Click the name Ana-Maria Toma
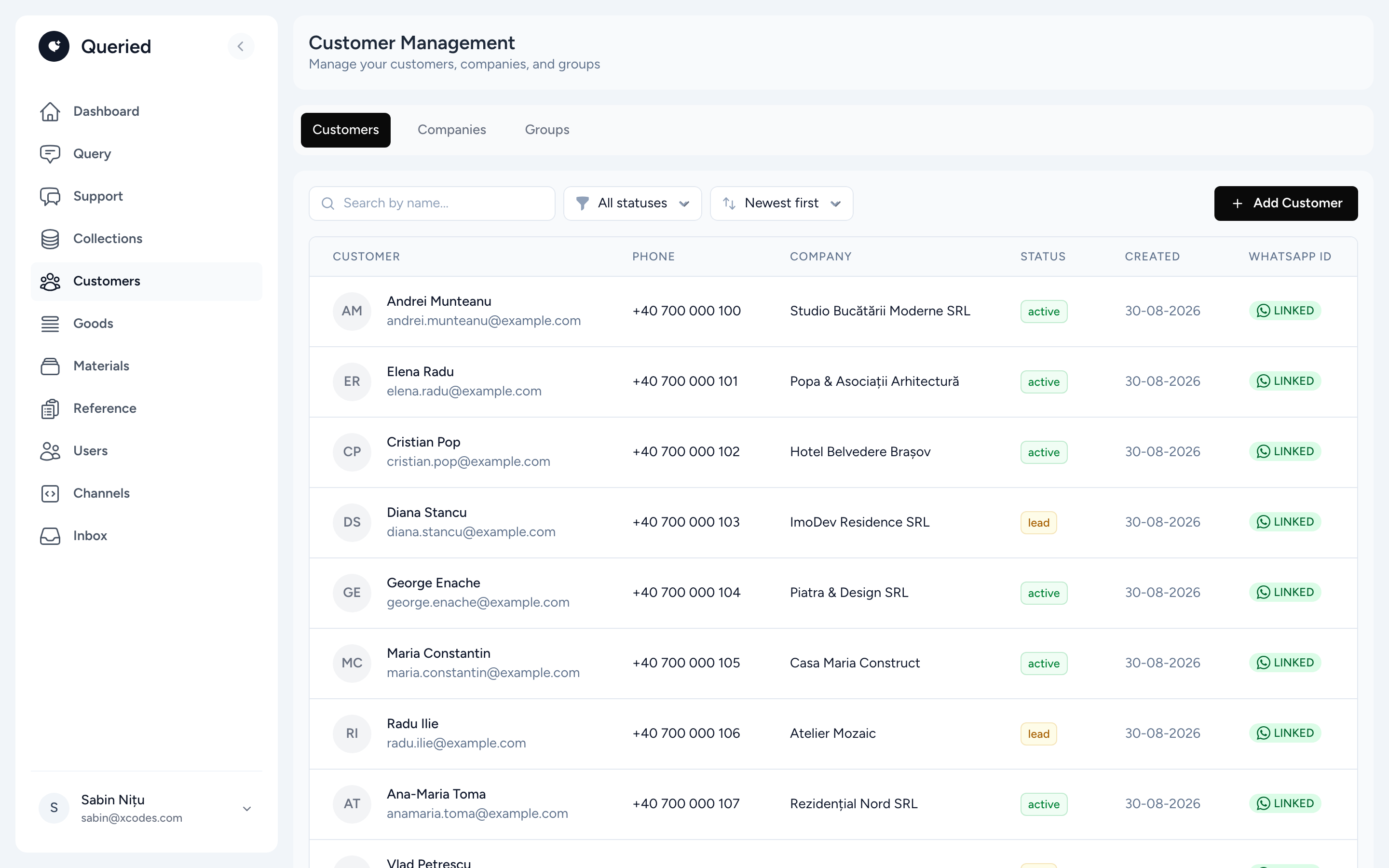 click(436, 794)
